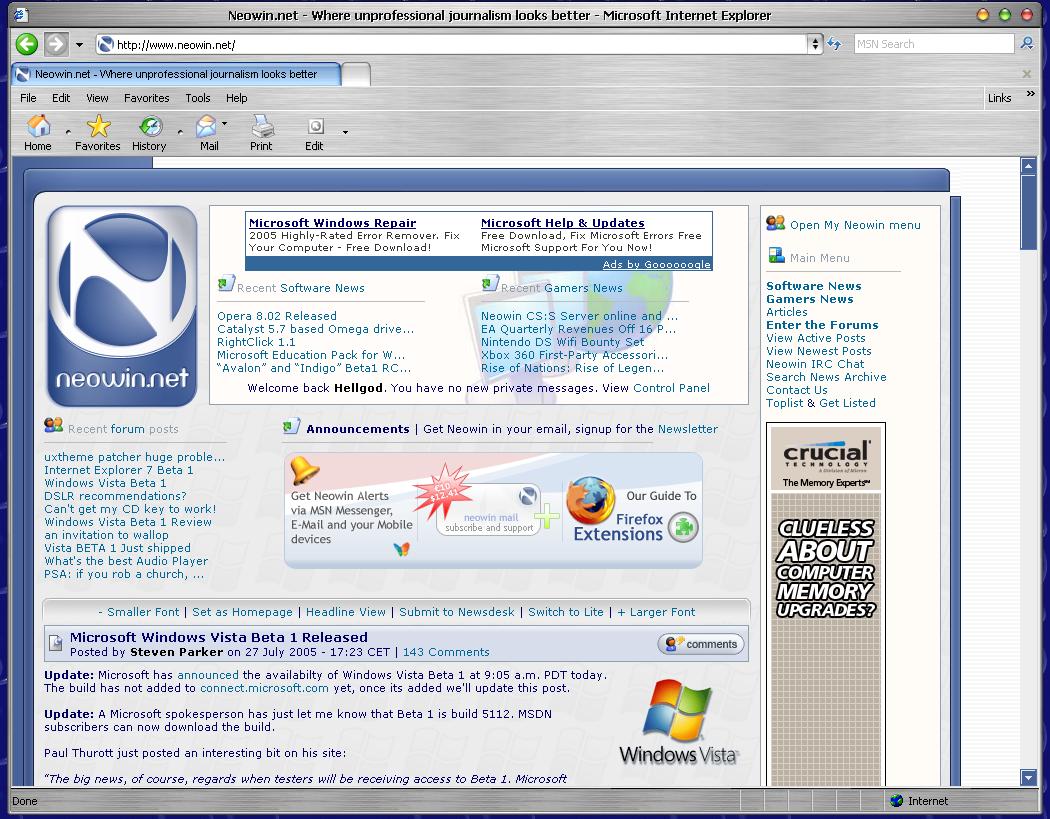The height and width of the screenshot is (819, 1050).
Task: Click the Firefox logo icon
Action: pyautogui.click(x=590, y=500)
